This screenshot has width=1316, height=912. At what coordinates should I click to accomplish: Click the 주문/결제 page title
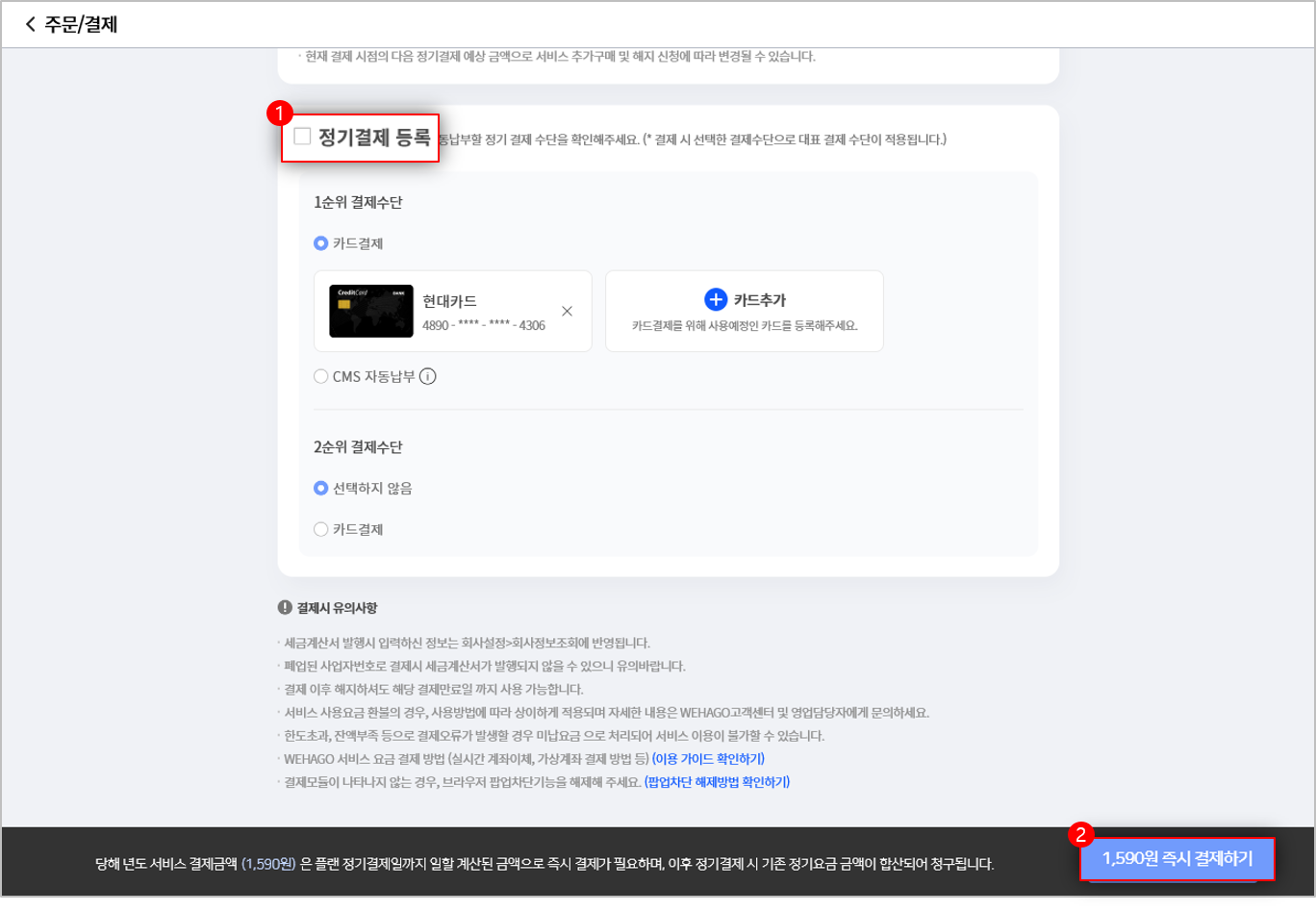pos(81,24)
